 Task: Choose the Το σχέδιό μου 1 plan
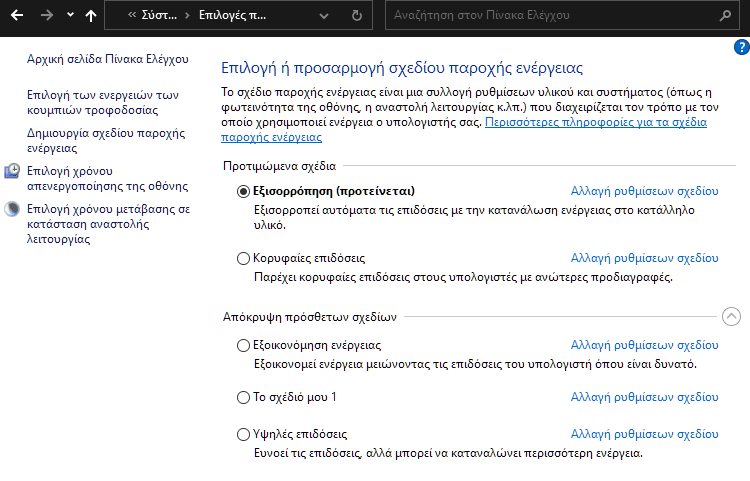[243, 398]
